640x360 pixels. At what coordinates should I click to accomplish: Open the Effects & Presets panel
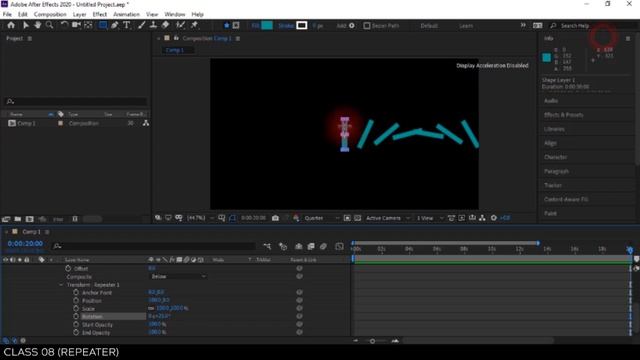click(x=563, y=115)
